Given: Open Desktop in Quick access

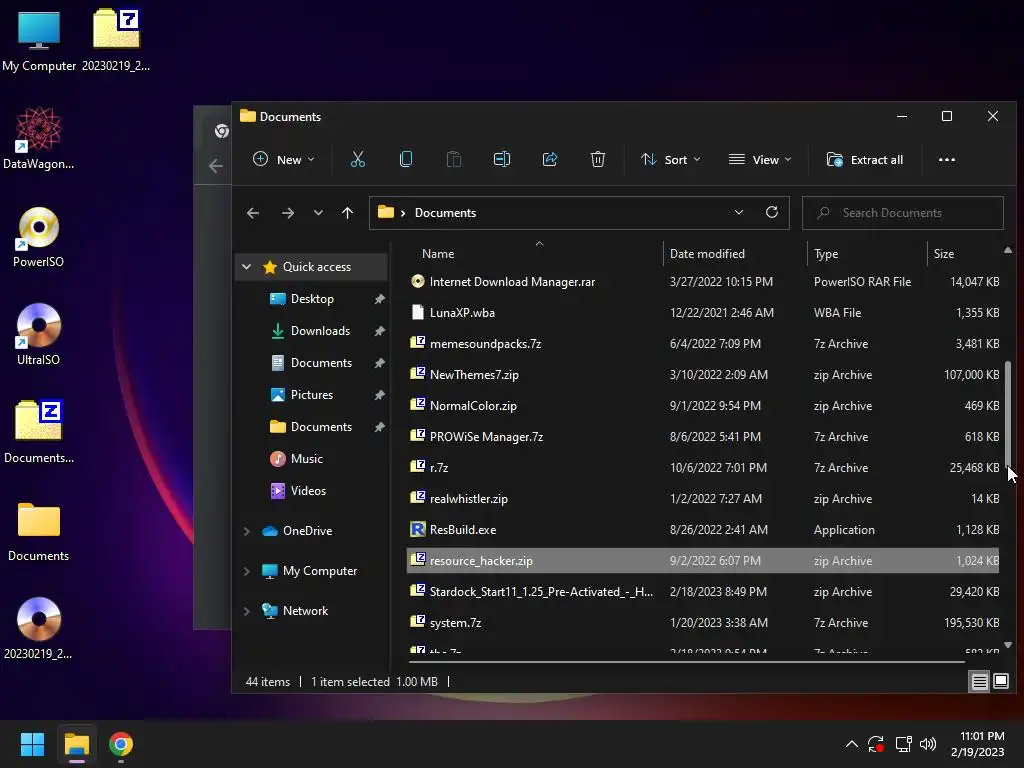Looking at the screenshot, I should coord(312,298).
